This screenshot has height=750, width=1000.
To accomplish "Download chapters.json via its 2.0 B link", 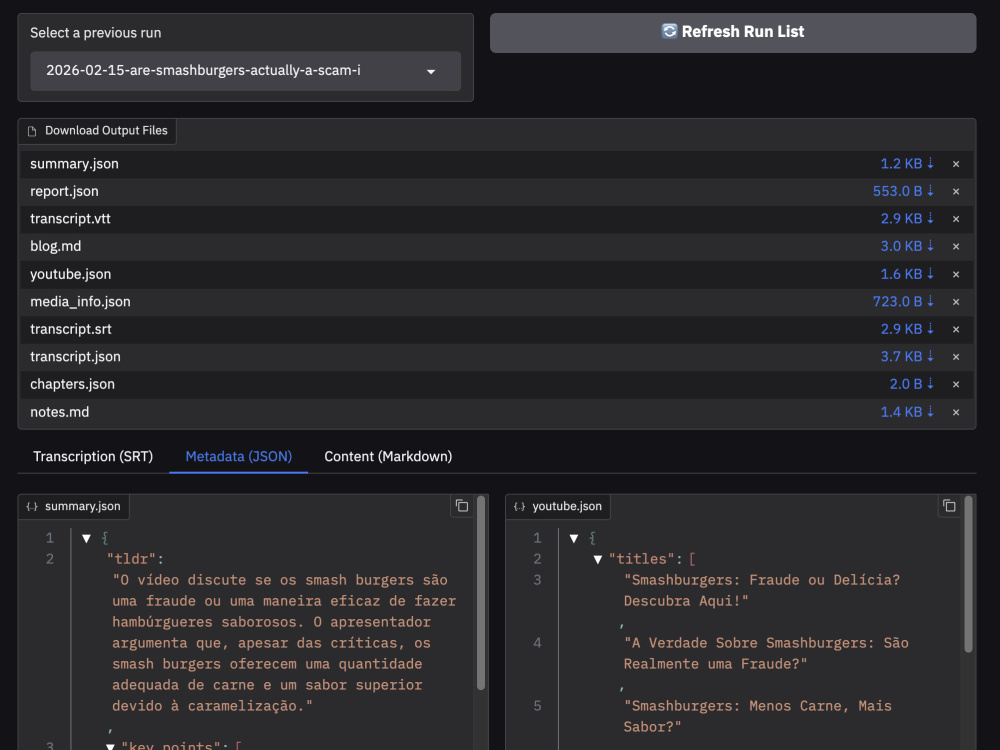I will pos(911,384).
